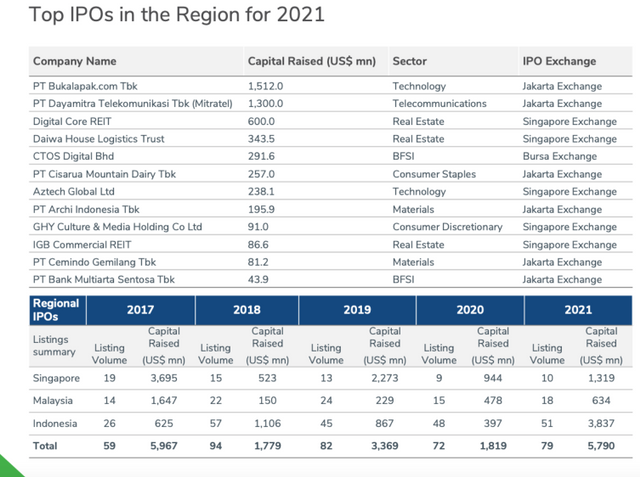Screen dimensions: 640x477
Task: Click the Regional IPOs header cell
Action: [56, 309]
